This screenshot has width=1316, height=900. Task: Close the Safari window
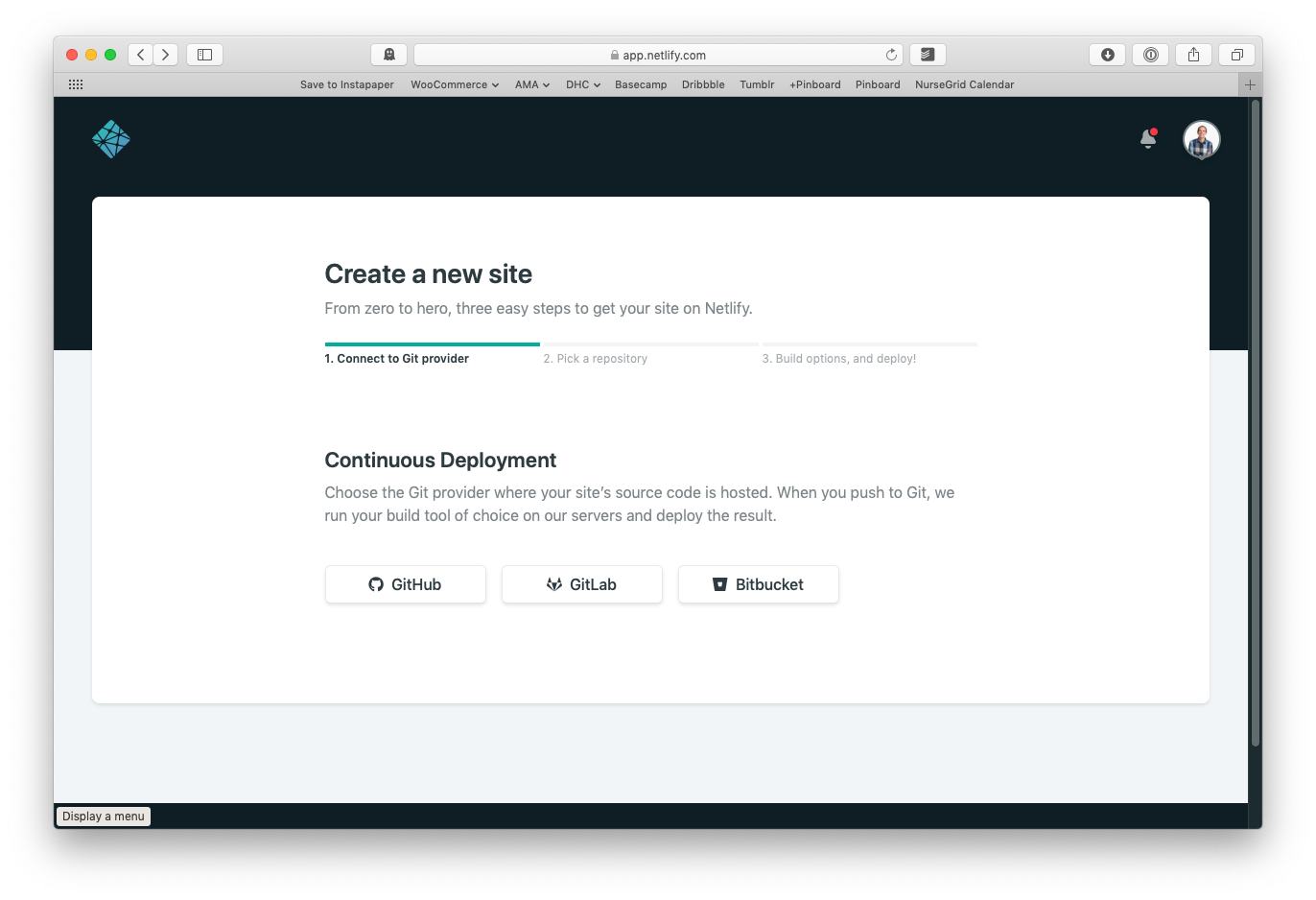72,55
